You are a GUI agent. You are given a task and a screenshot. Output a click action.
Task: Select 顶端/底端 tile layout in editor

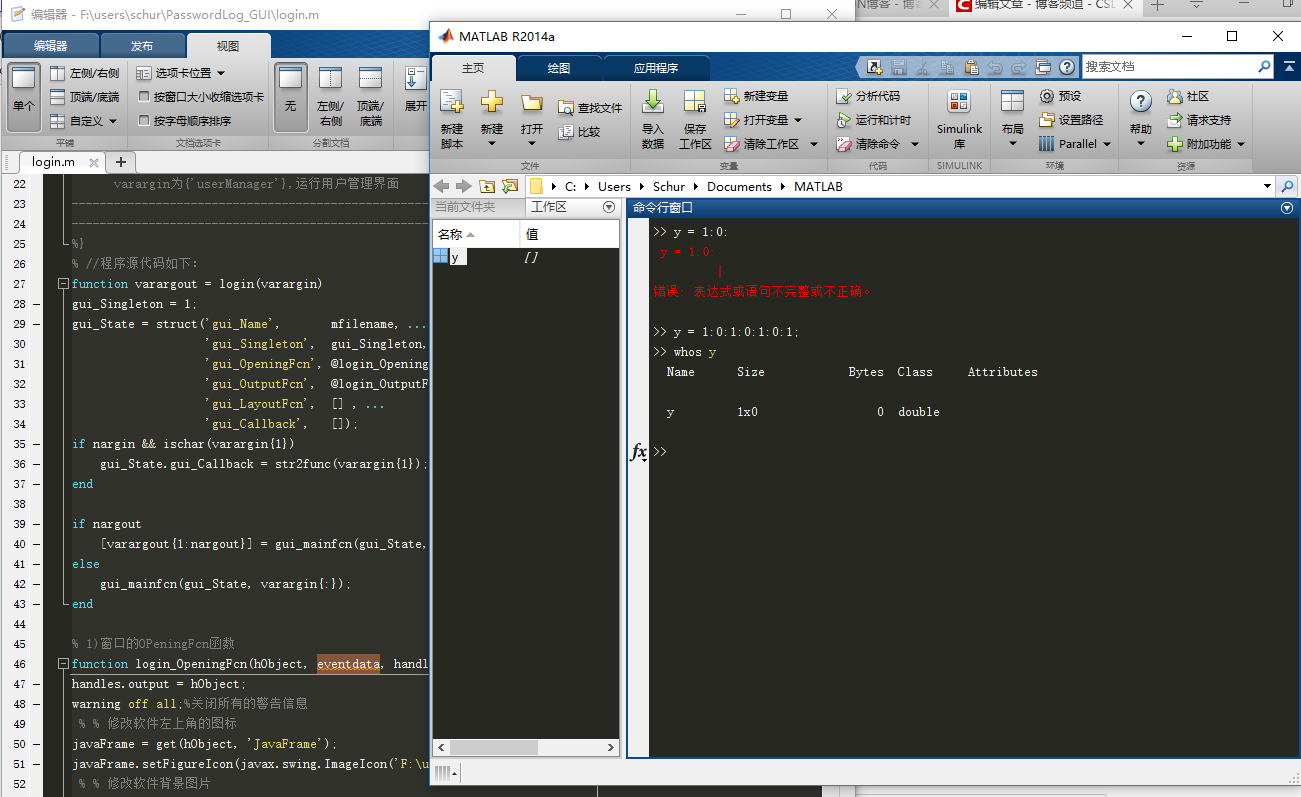[x=84, y=97]
